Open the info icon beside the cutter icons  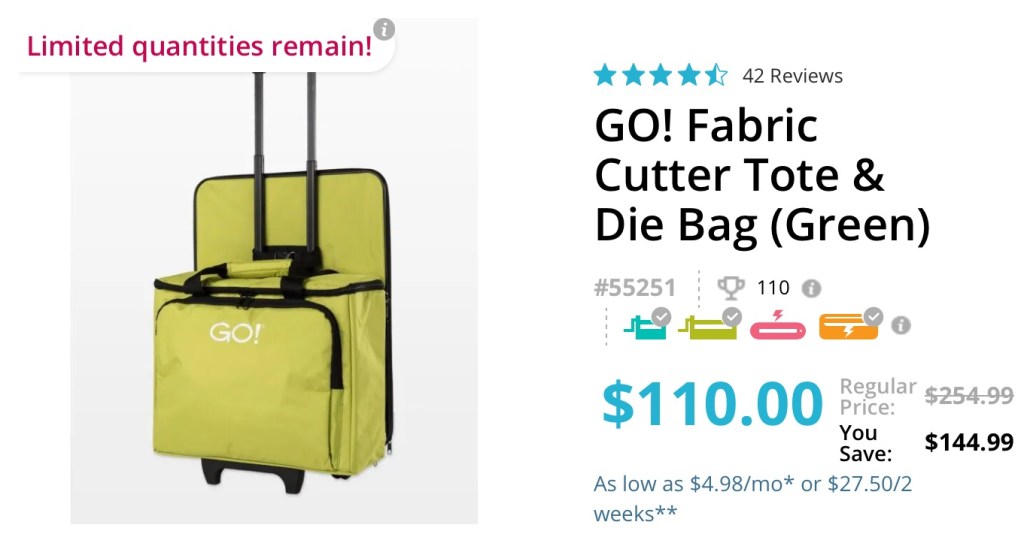[x=901, y=325]
